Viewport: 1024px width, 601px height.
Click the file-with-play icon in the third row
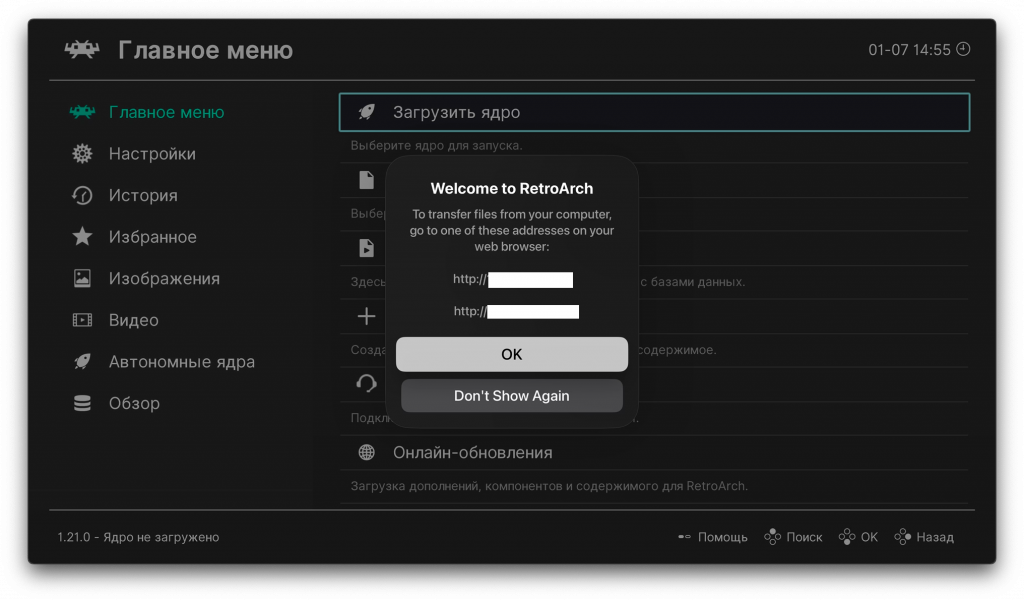pos(366,248)
